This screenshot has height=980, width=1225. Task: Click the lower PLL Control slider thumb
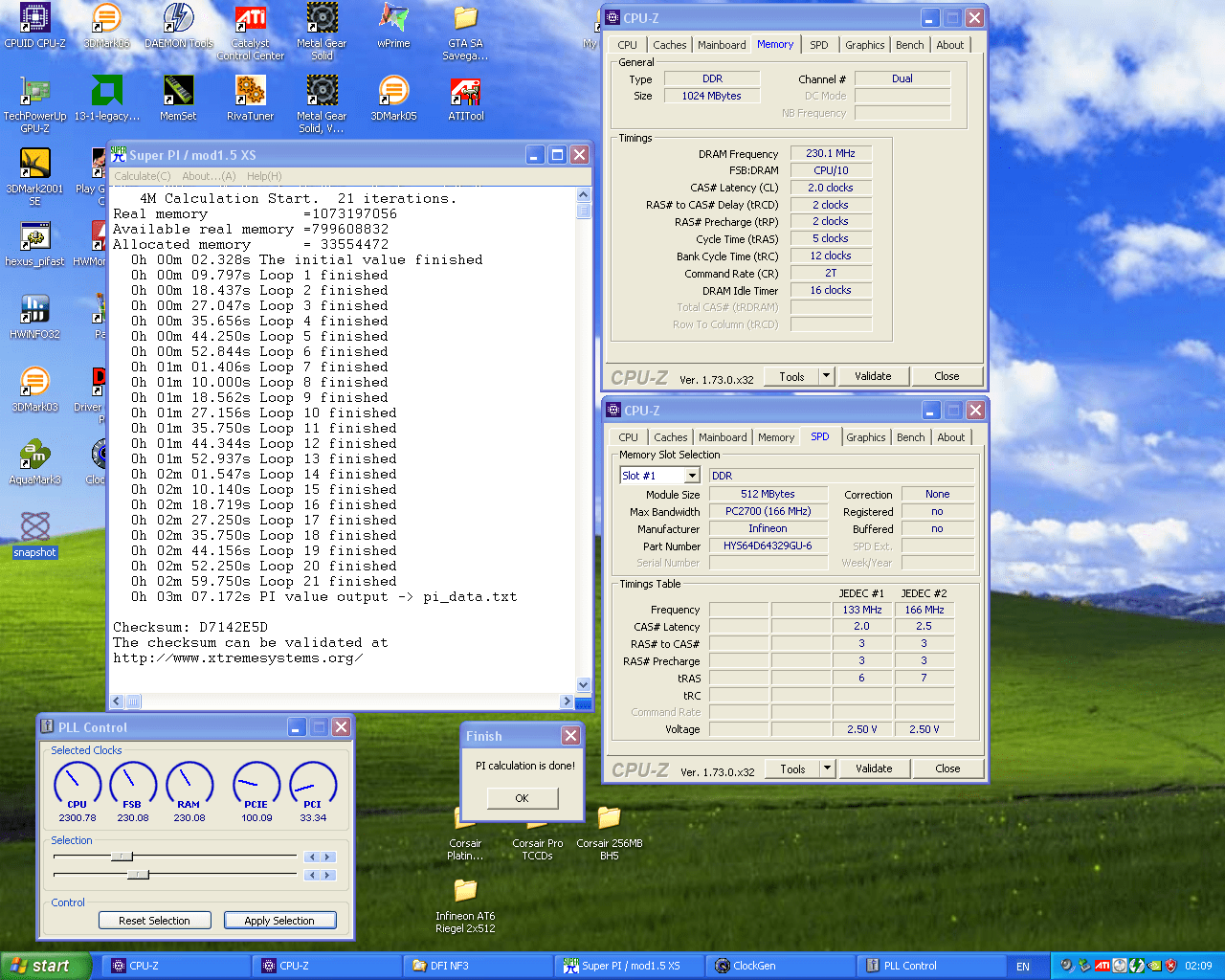139,874
